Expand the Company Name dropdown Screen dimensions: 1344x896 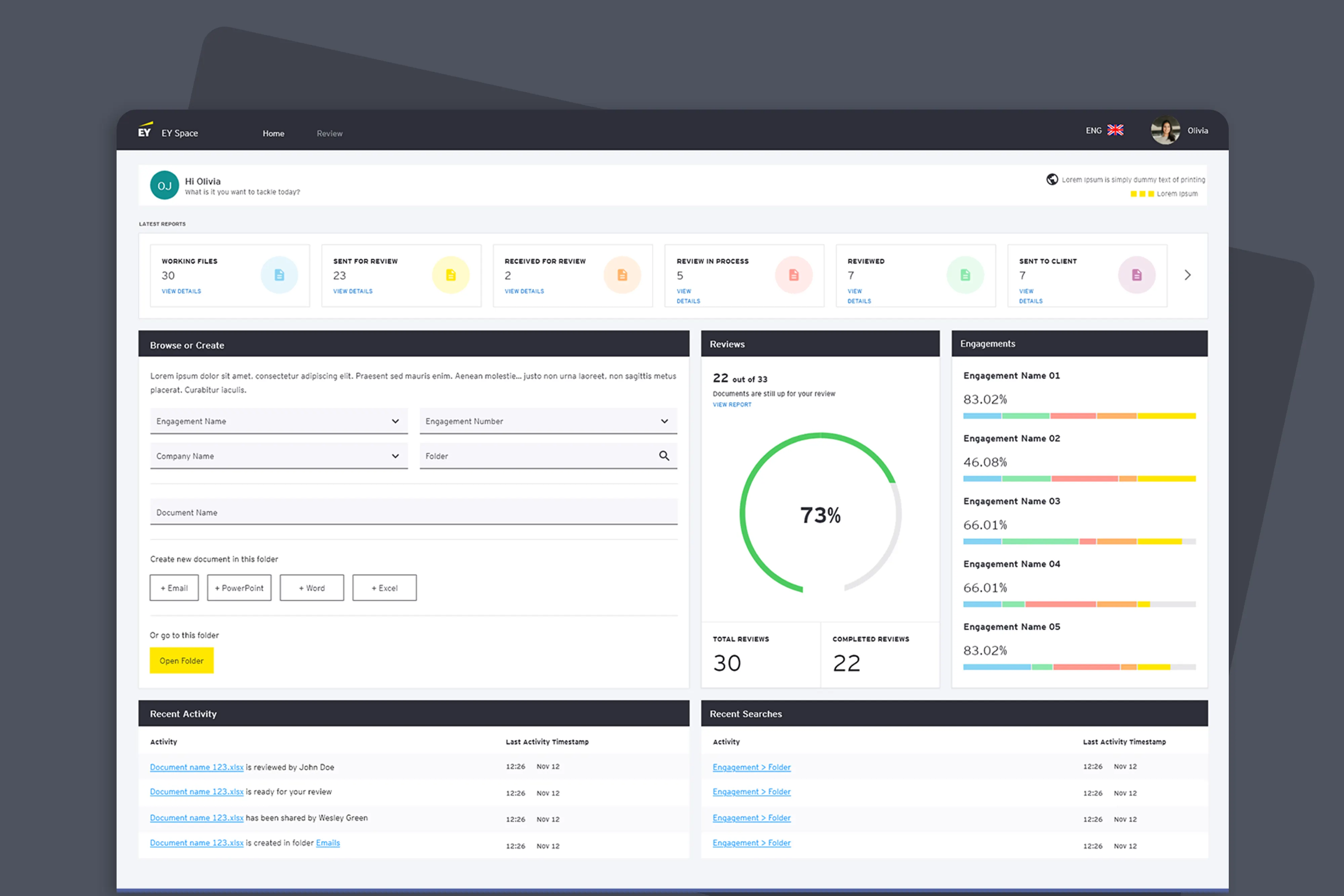pyautogui.click(x=394, y=456)
